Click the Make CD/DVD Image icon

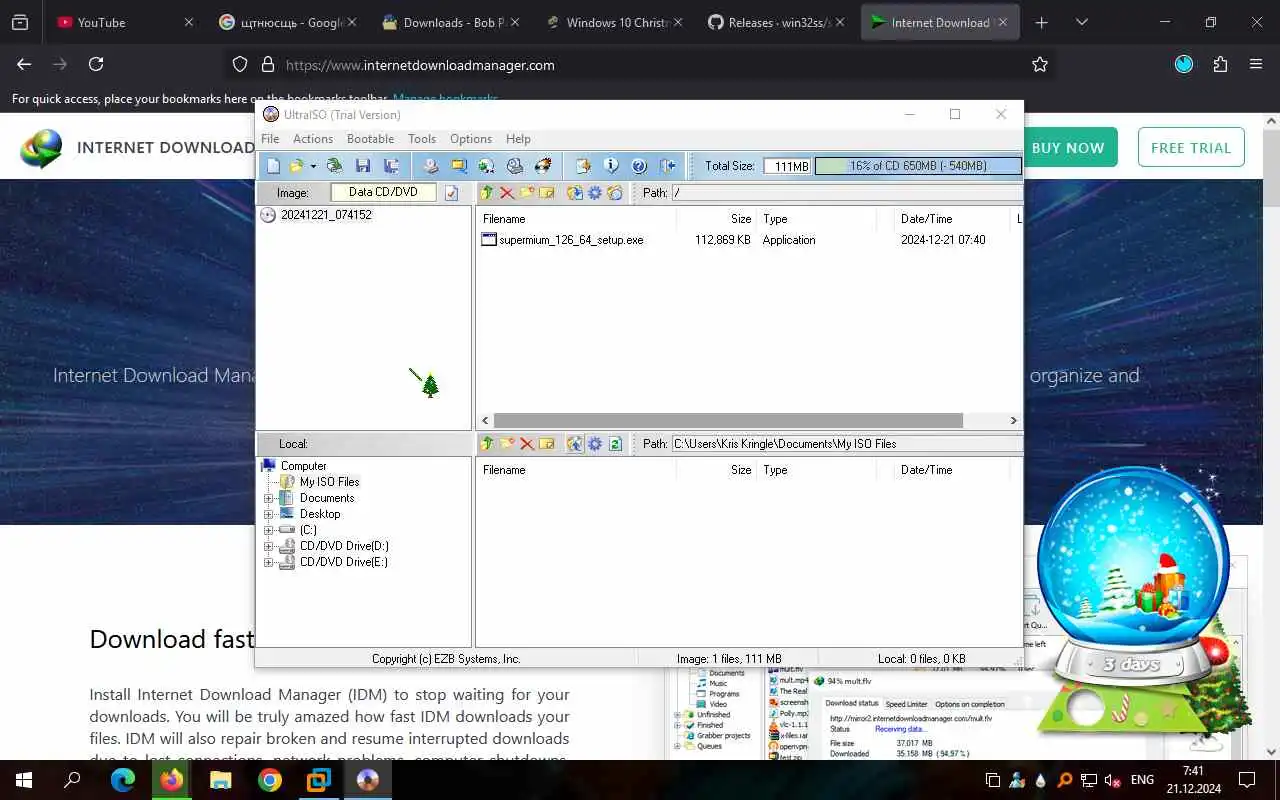[431, 166]
